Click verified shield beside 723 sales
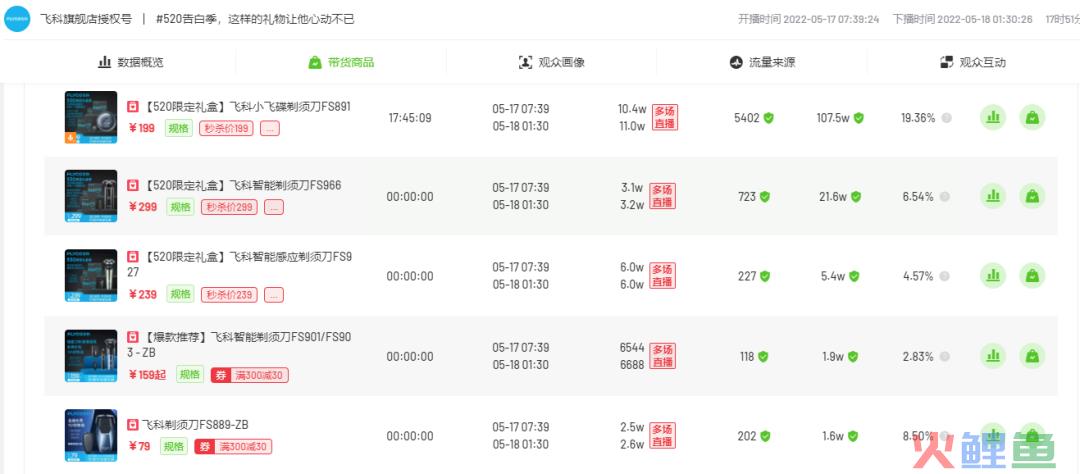This screenshot has height=474, width=1080. click(x=765, y=197)
